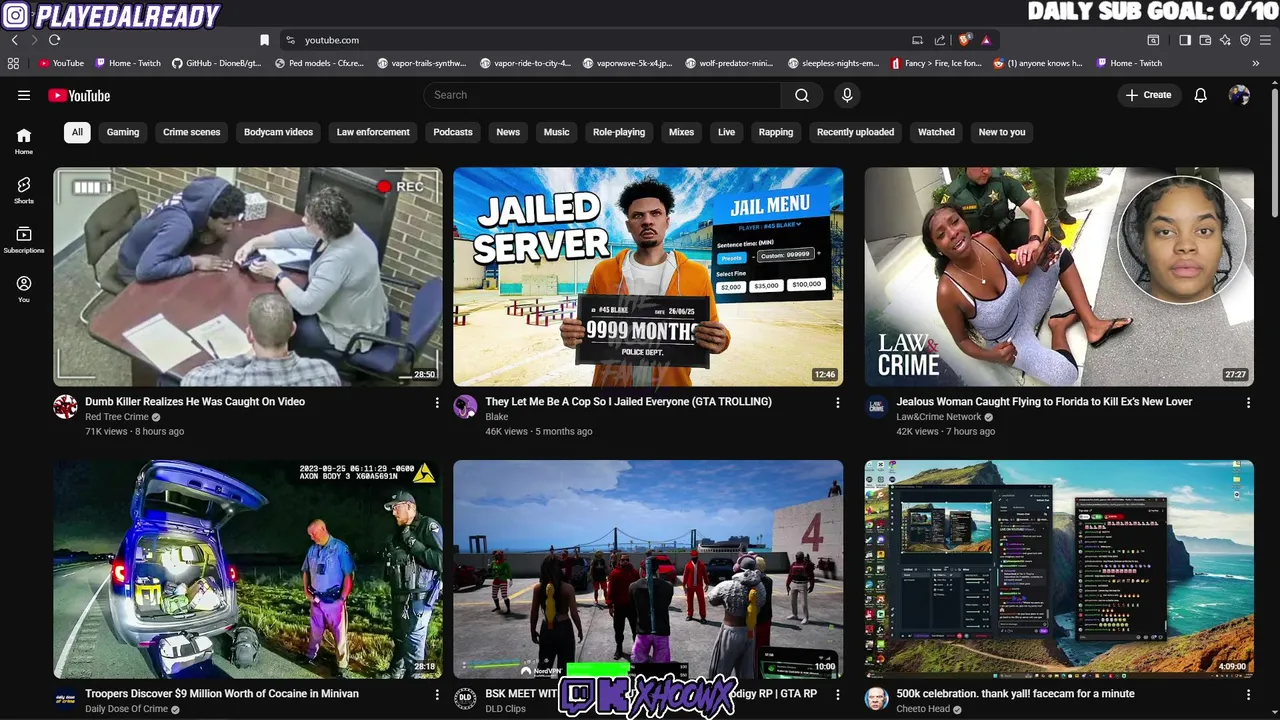Open the Leo AI sparkle icon

(x=1225, y=40)
